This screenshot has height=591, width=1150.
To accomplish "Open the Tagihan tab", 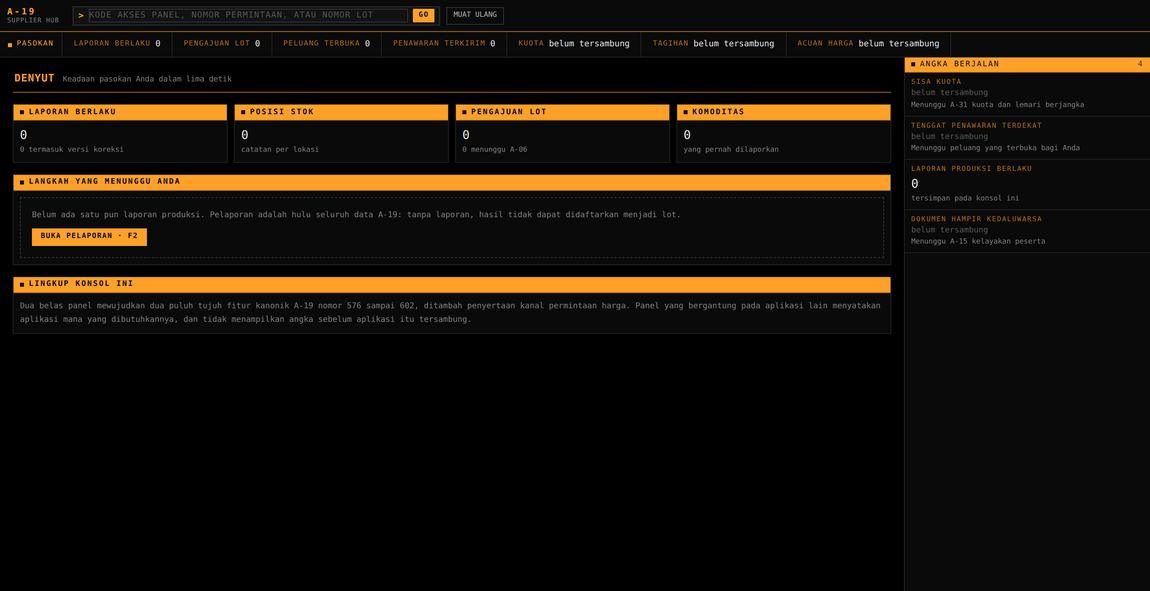I will coord(714,44).
